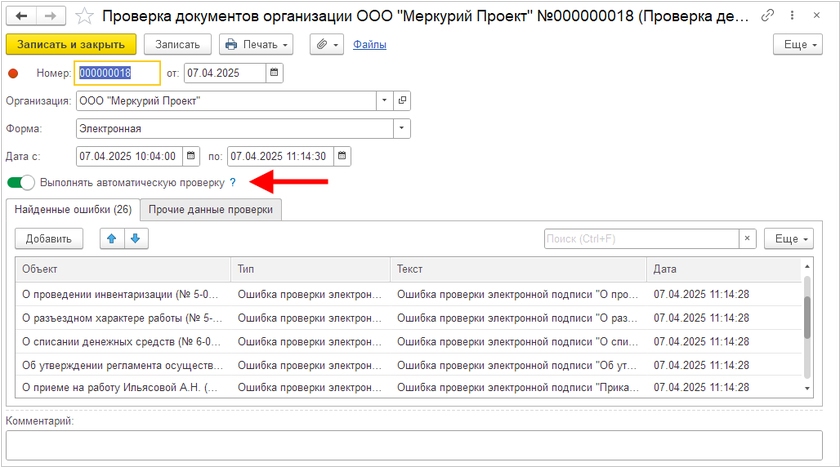Open the table Еще menu
The width and height of the screenshot is (840, 467).
789,239
